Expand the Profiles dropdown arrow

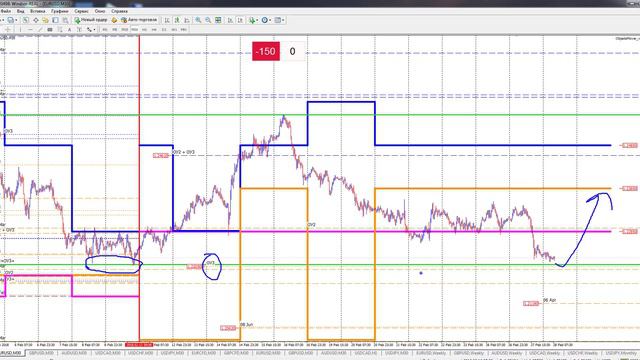pos(16,20)
